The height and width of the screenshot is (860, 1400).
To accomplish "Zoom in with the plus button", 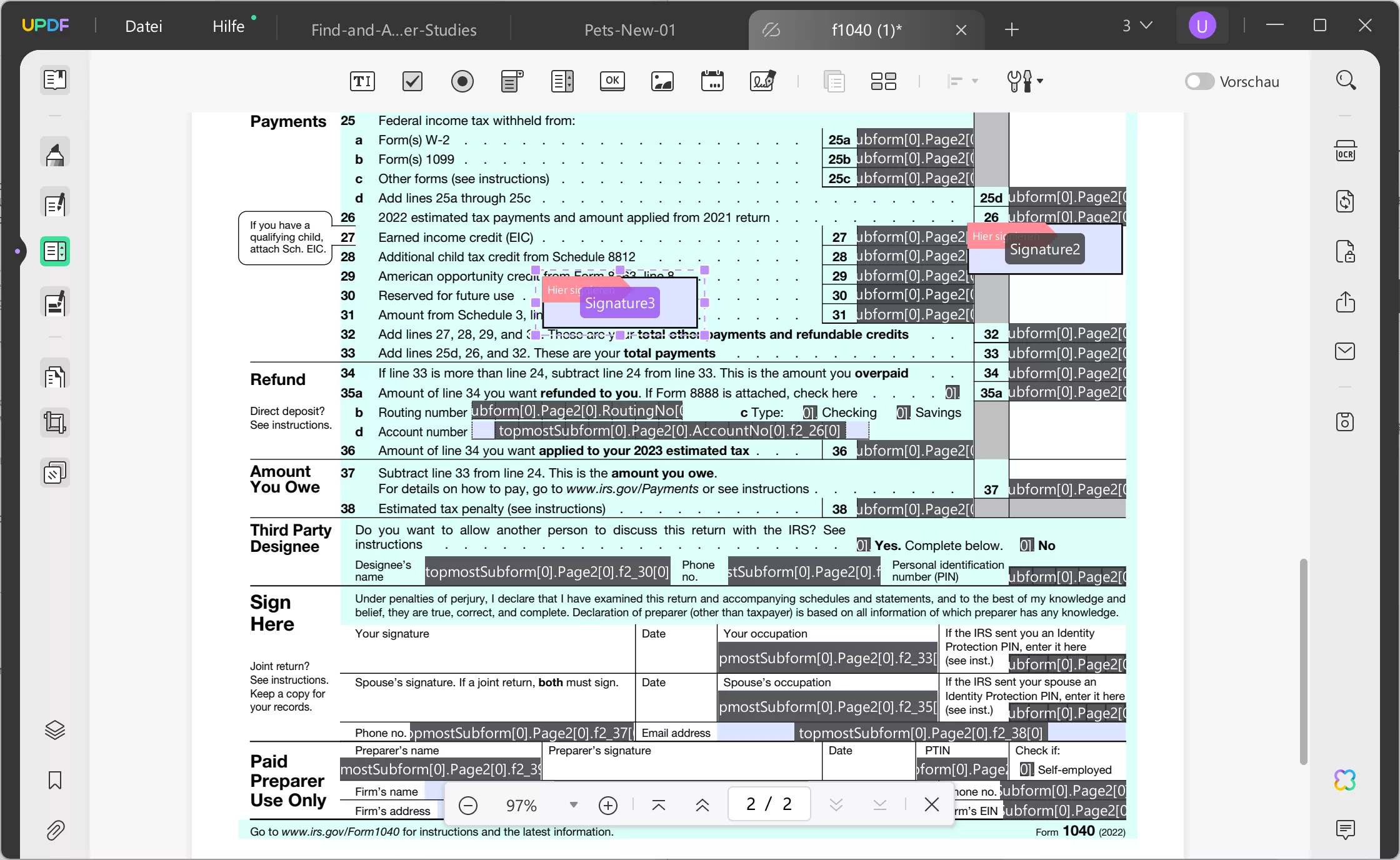I will 608,805.
